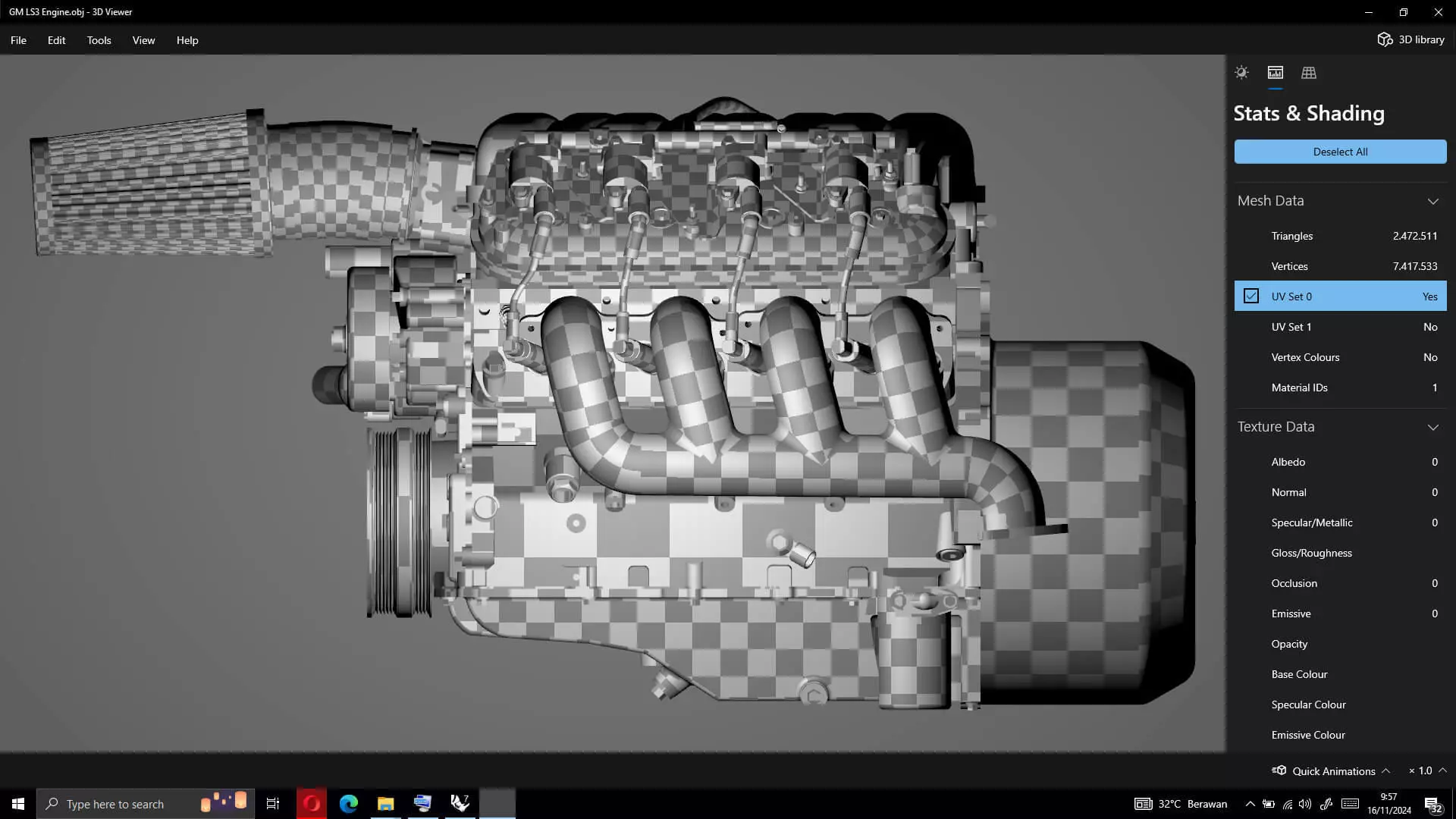Viewport: 1456px width, 819px height.
Task: Select the Vertex Colours row
Action: pyautogui.click(x=1340, y=357)
